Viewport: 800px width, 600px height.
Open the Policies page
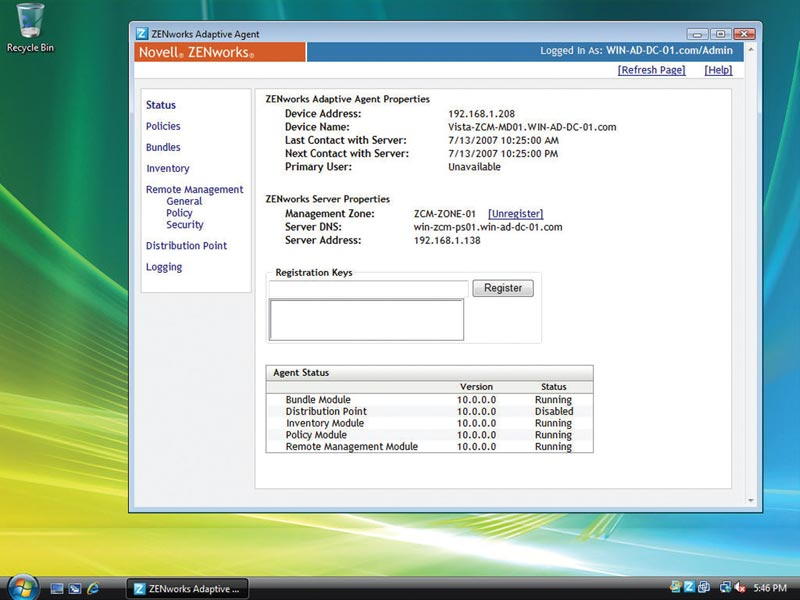(x=163, y=126)
